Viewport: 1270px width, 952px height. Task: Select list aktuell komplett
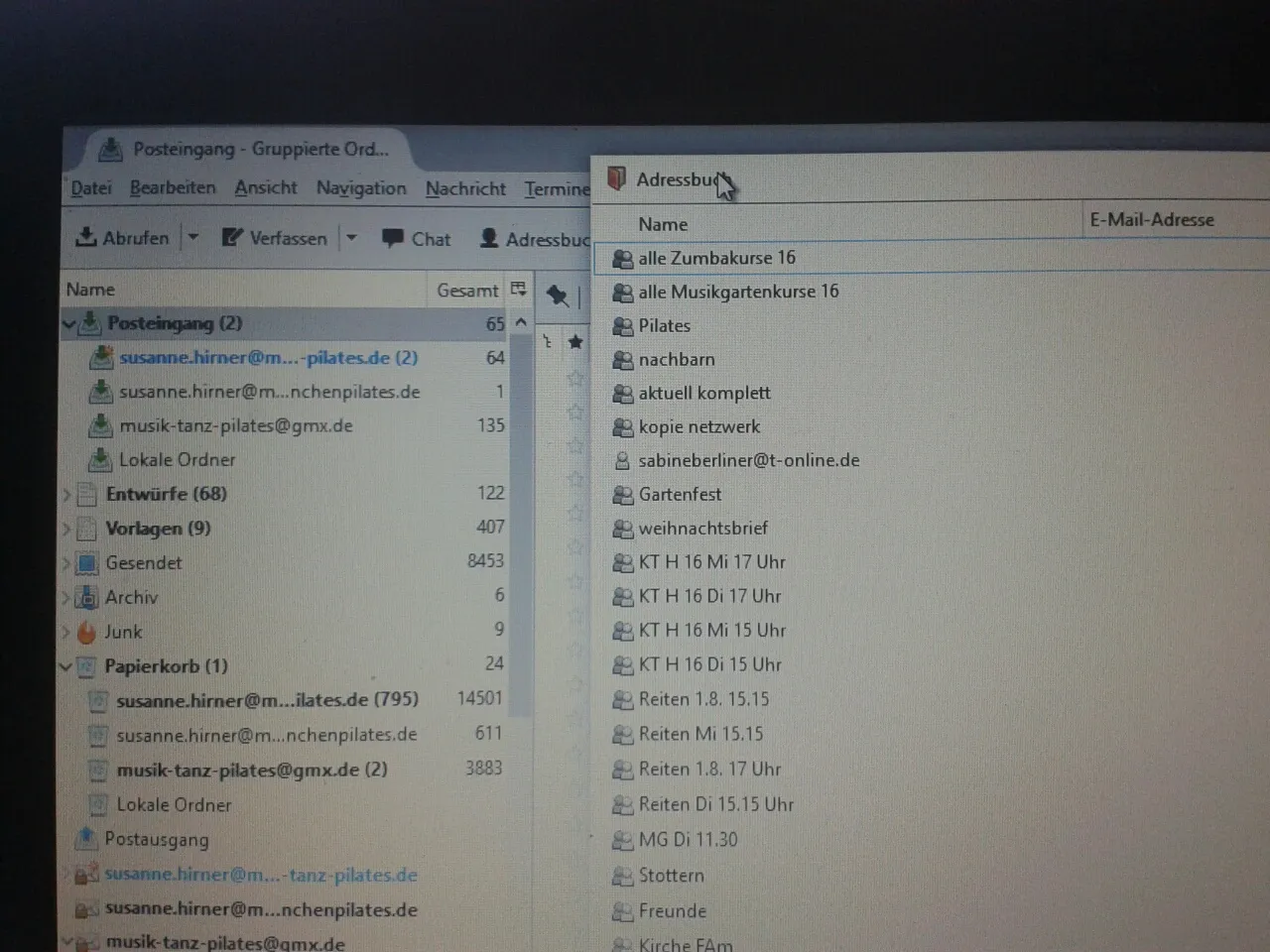704,393
